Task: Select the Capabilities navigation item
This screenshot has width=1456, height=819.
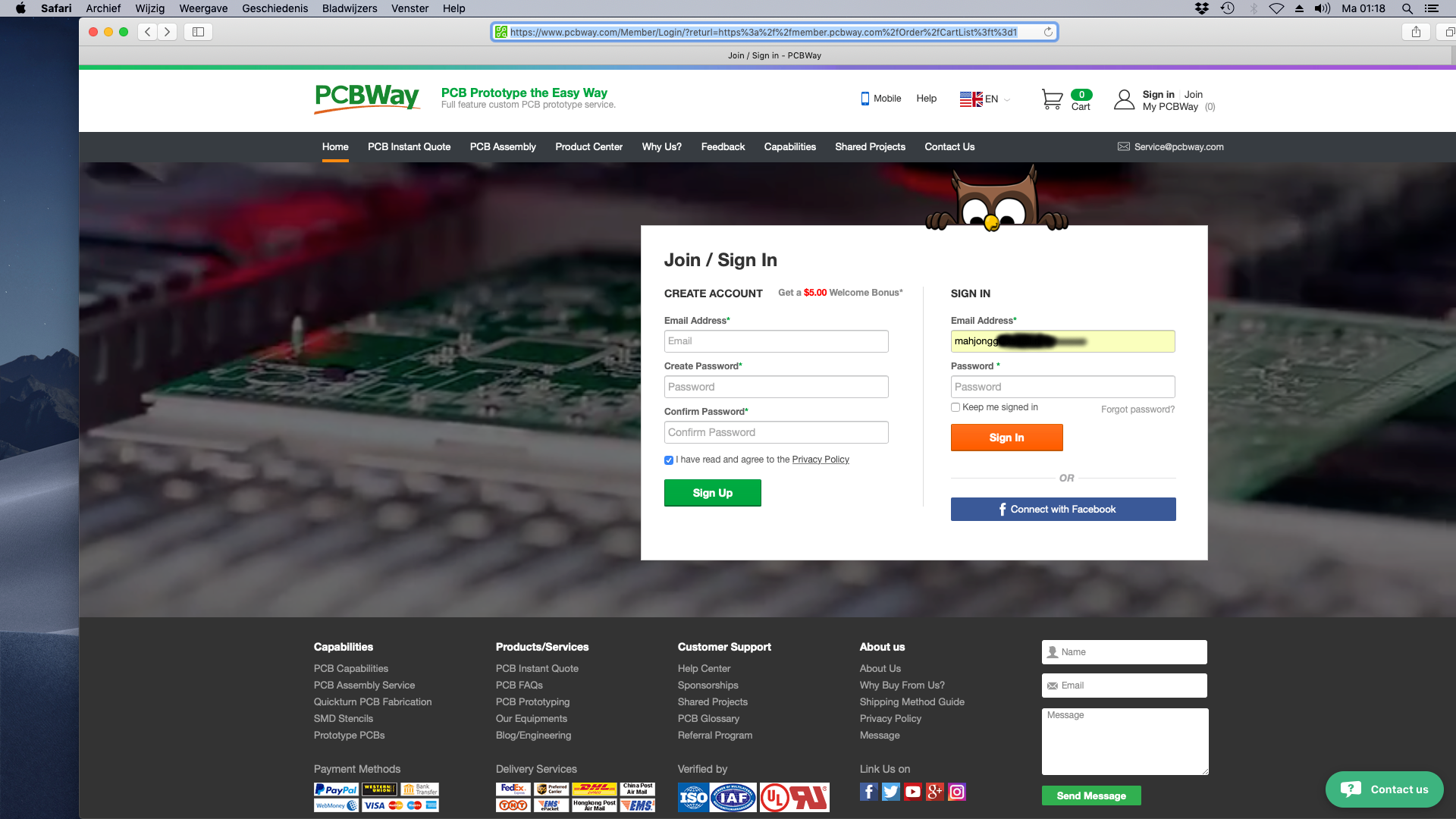Action: [x=790, y=146]
